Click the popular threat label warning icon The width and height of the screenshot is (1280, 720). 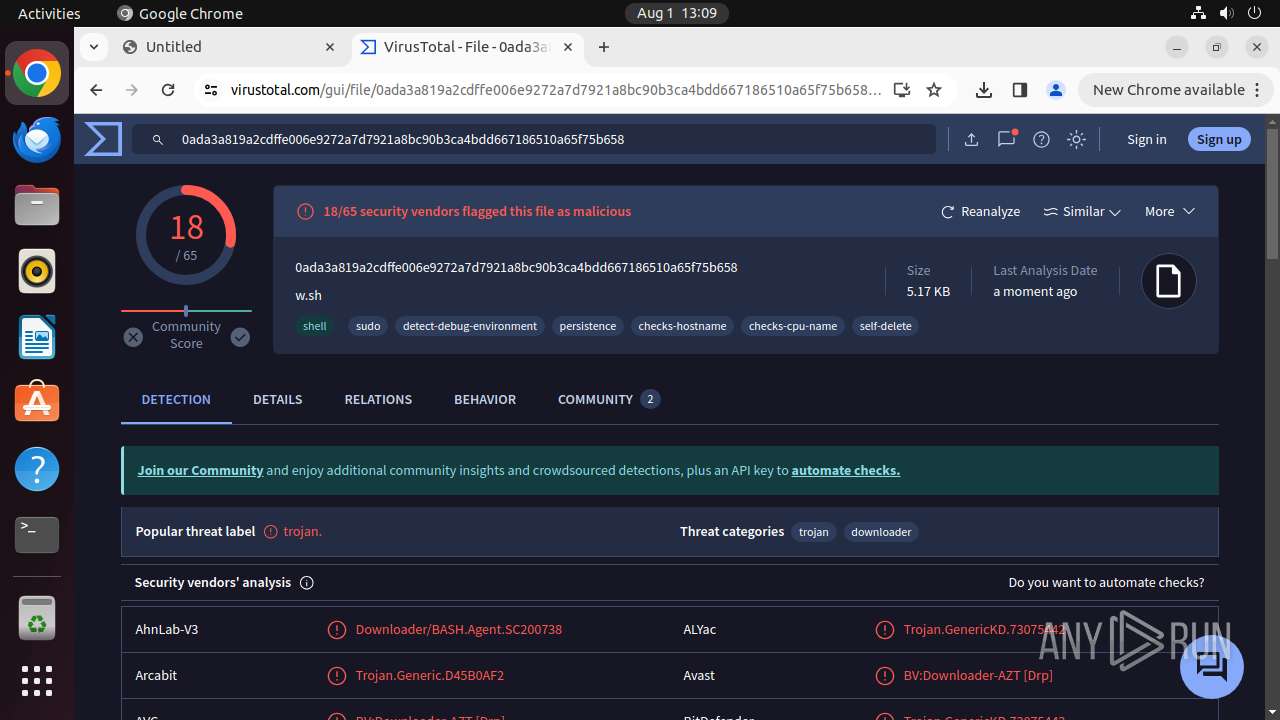pos(270,532)
